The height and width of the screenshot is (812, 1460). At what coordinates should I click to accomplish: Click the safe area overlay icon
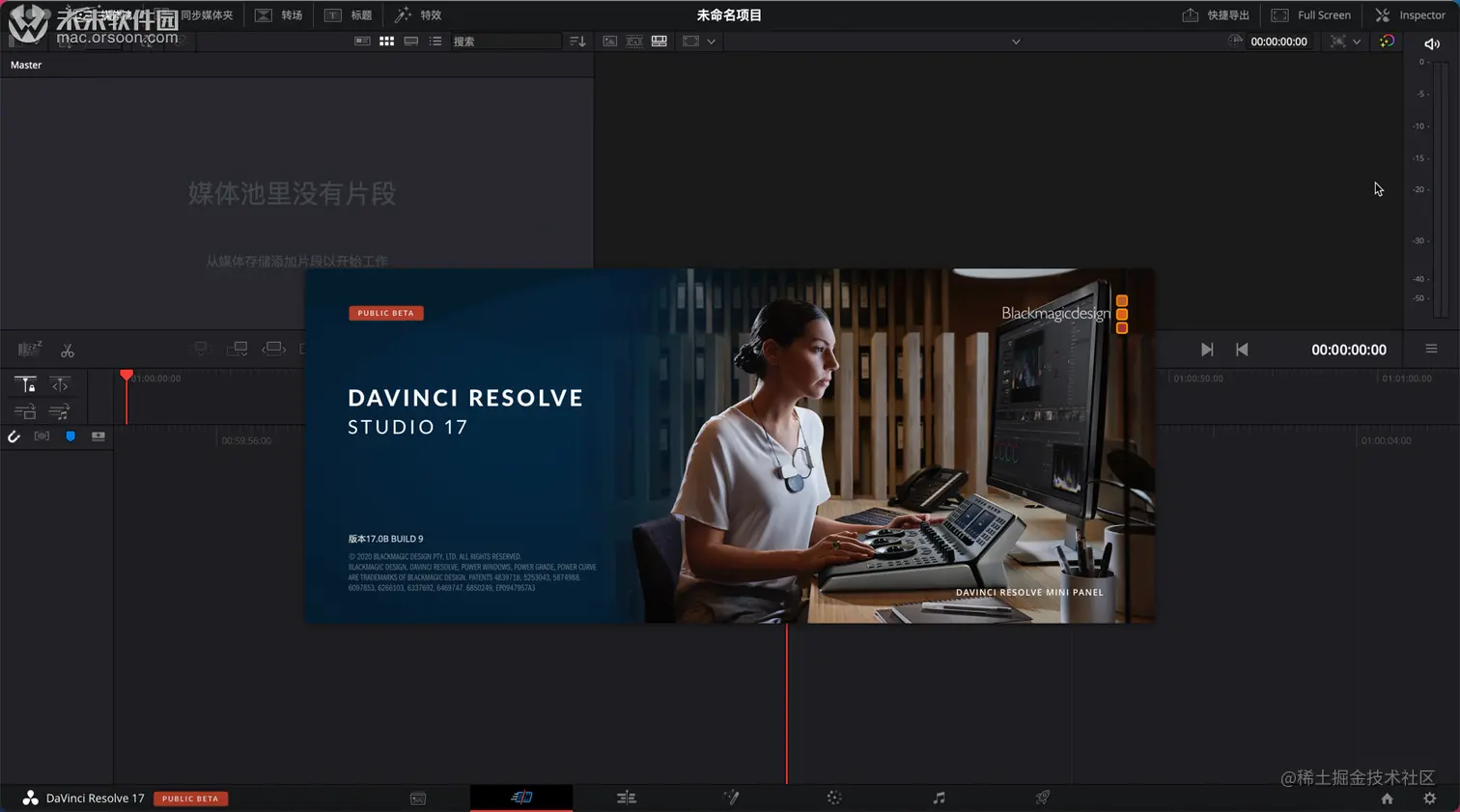click(x=690, y=42)
